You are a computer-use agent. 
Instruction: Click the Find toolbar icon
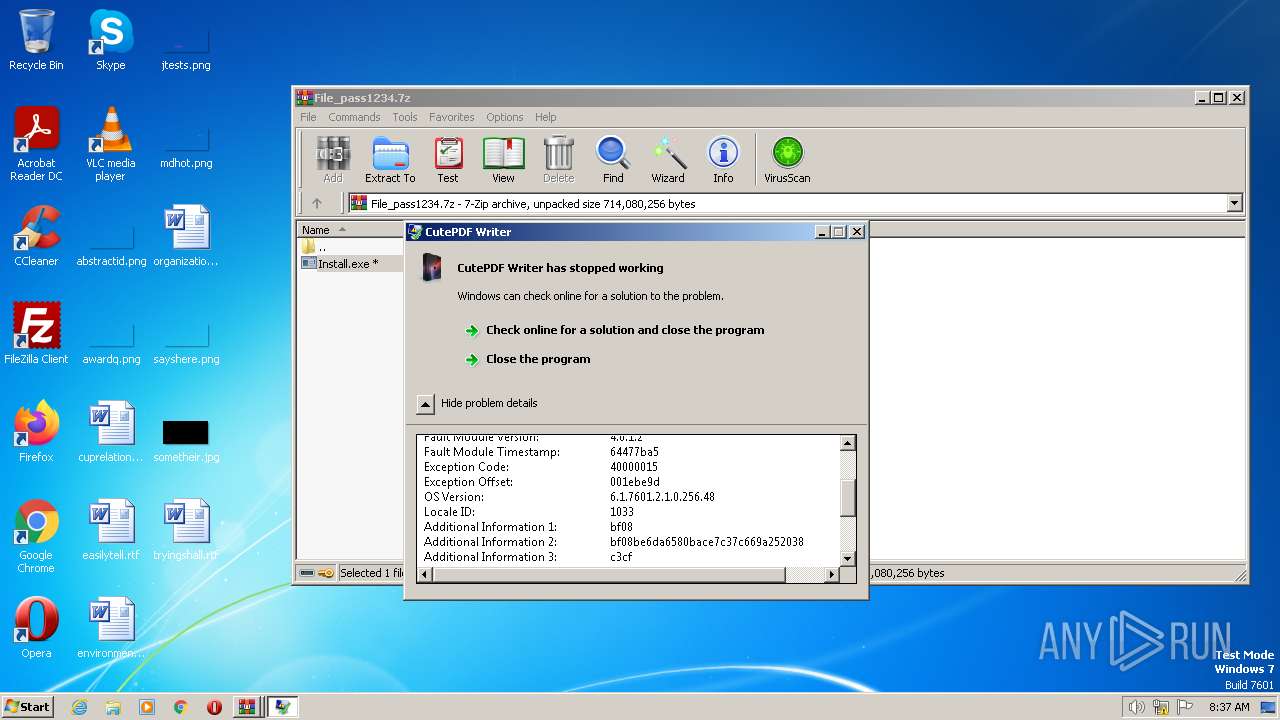[x=613, y=160]
